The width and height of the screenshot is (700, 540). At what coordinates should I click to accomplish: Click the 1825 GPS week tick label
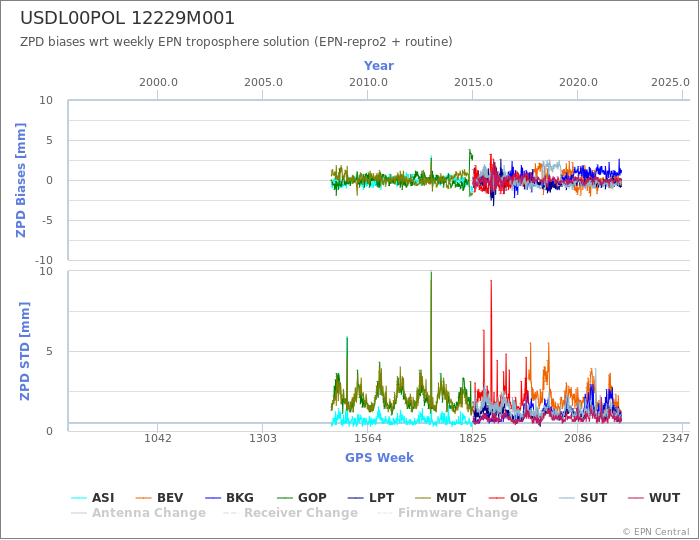click(473, 439)
